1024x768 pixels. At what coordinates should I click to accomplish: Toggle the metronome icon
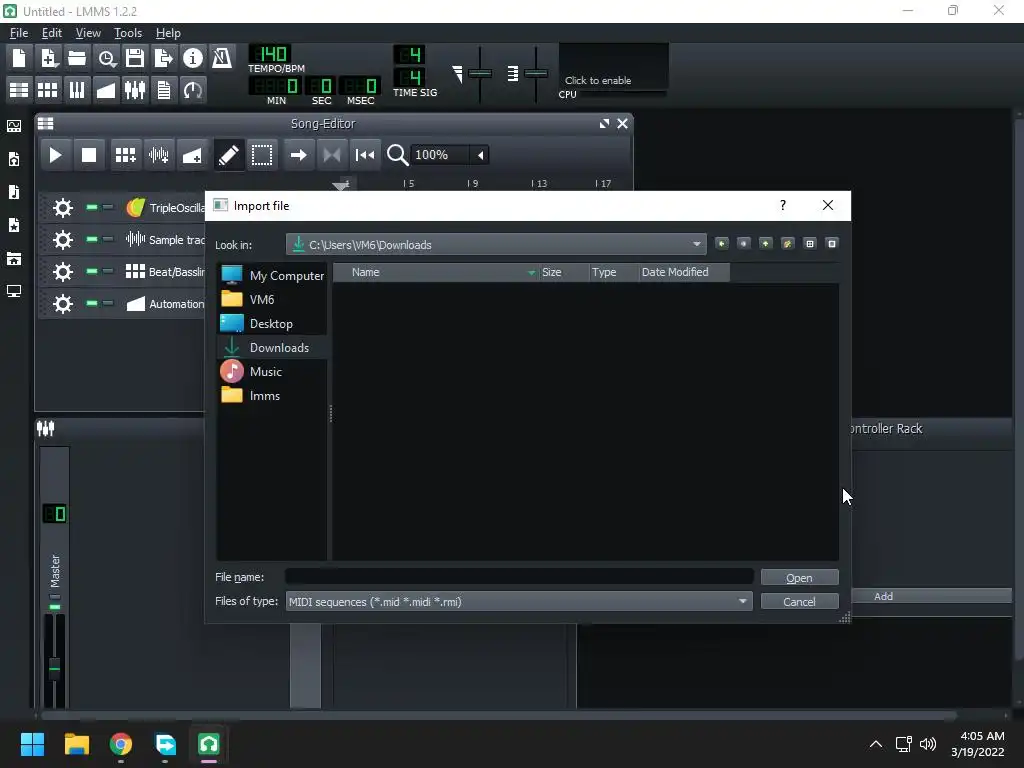pos(222,58)
